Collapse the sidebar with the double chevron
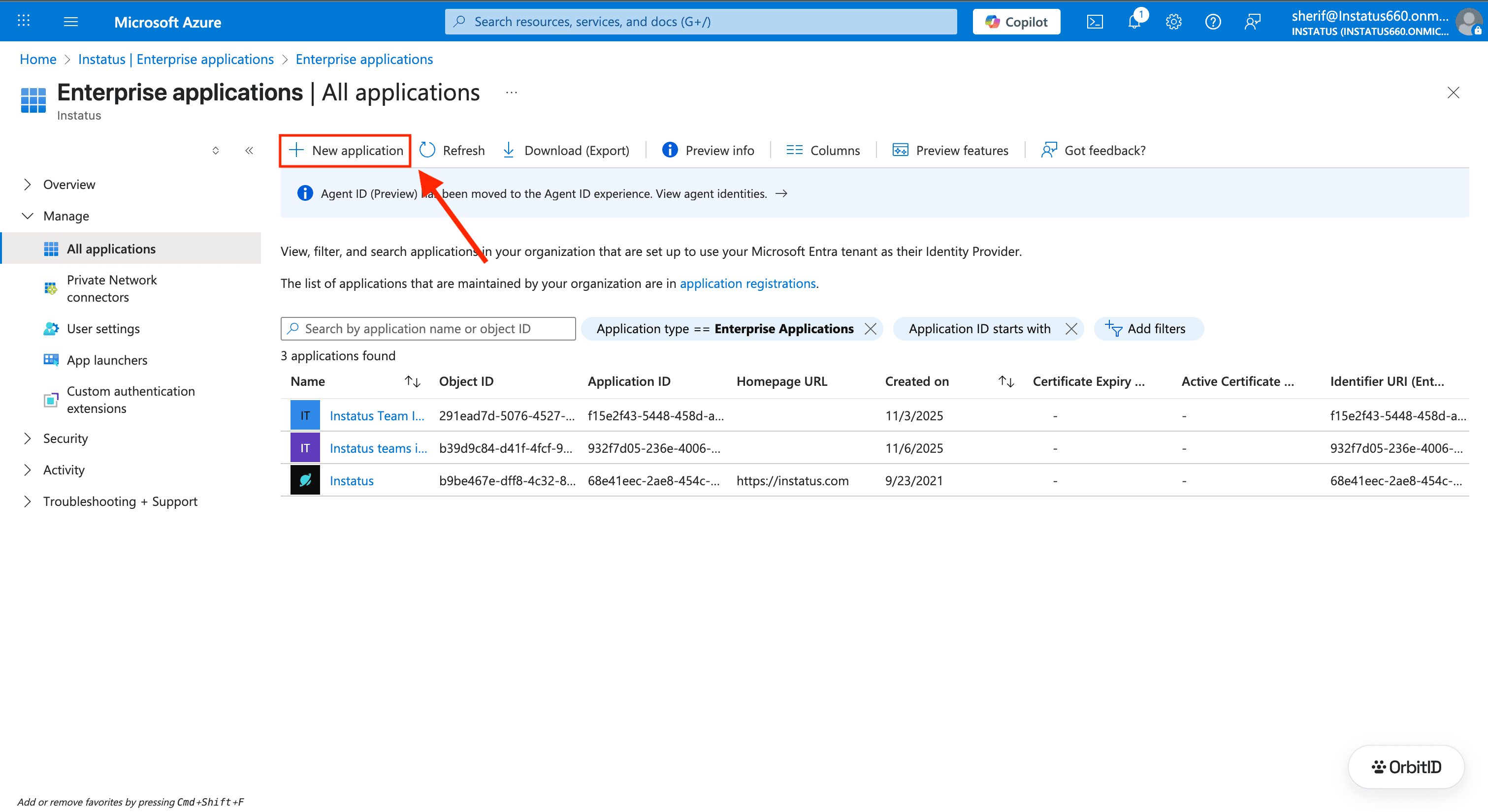1488x812 pixels. pyautogui.click(x=249, y=151)
